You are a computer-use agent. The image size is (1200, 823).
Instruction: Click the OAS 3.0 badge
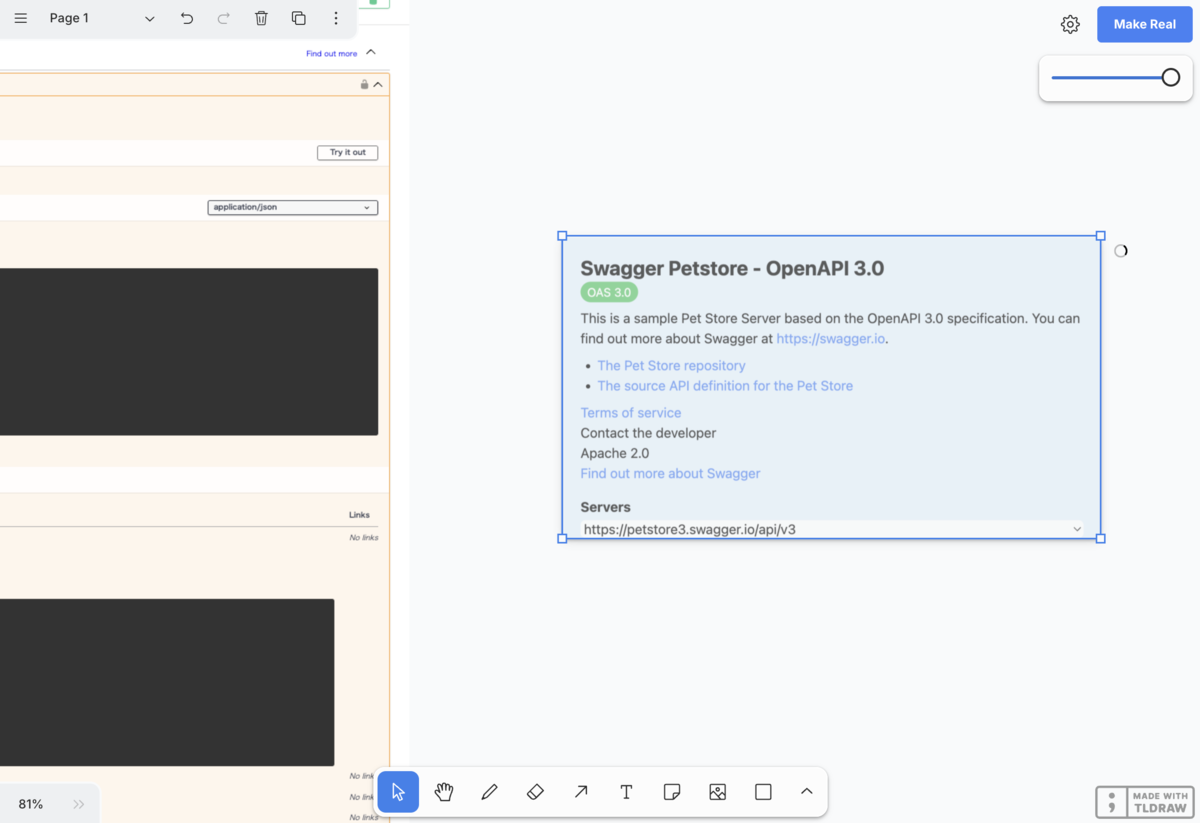609,292
